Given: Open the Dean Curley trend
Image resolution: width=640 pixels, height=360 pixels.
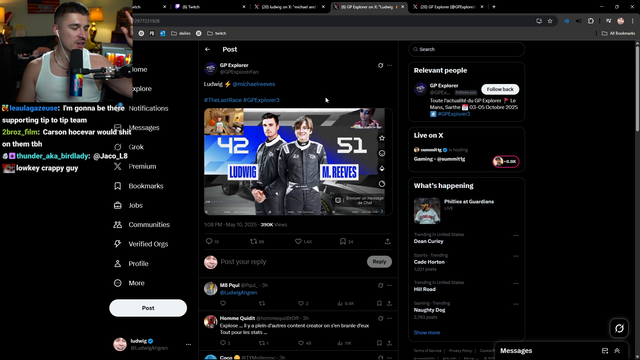Looking at the screenshot, I should (429, 241).
